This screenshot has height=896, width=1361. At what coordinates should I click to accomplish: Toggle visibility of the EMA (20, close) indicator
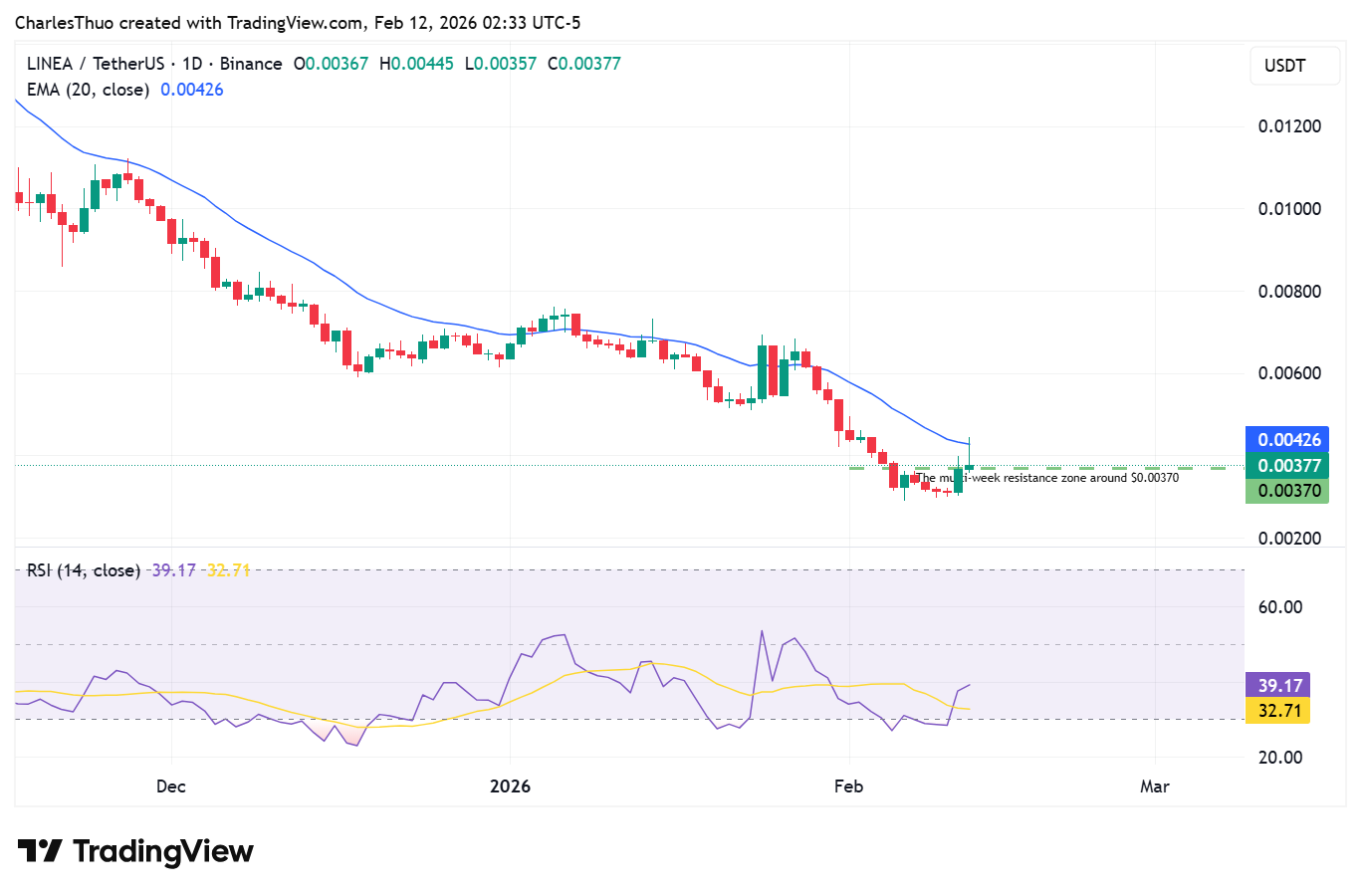(87, 90)
